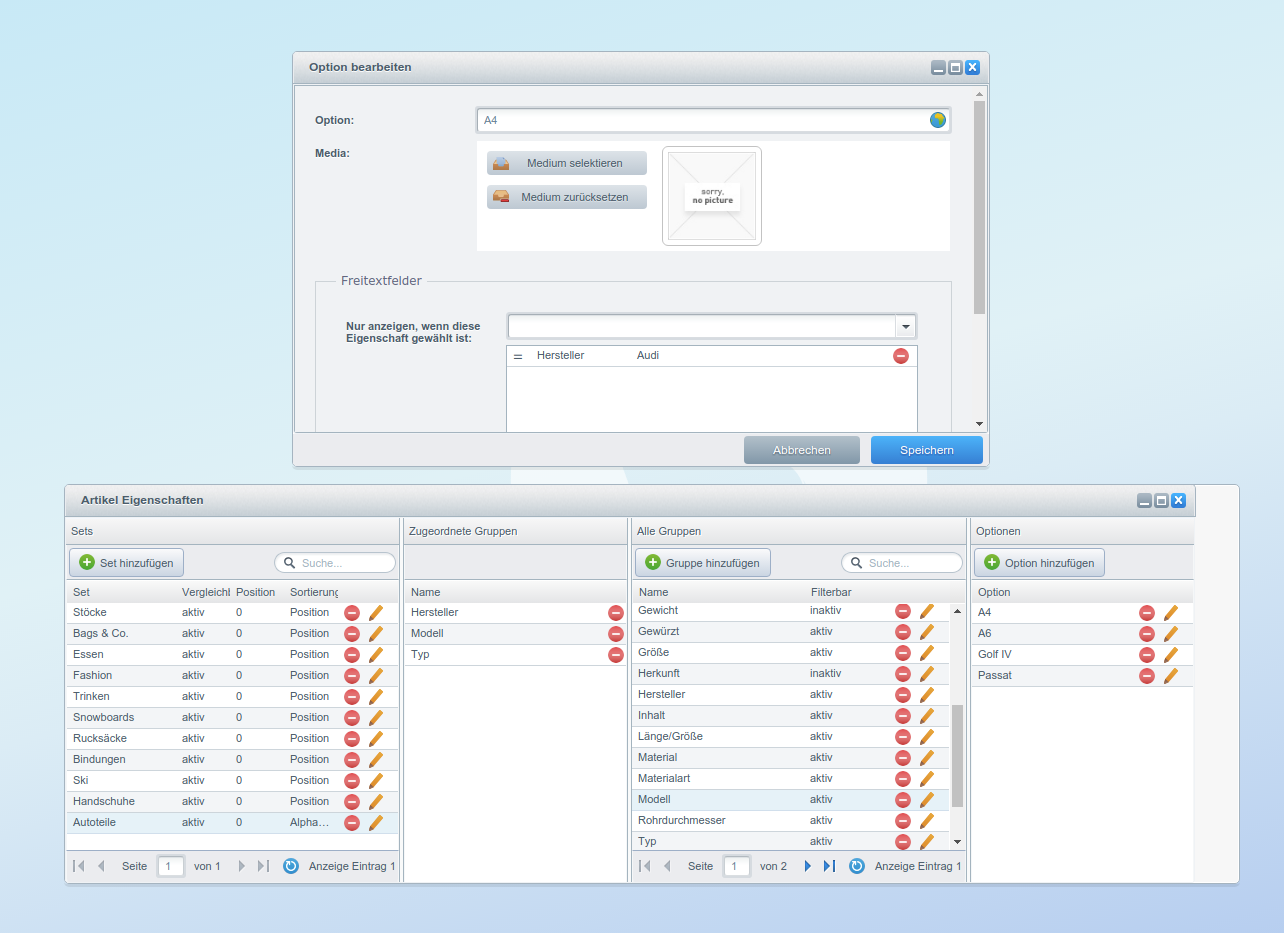Delete the A4 option

(1147, 612)
